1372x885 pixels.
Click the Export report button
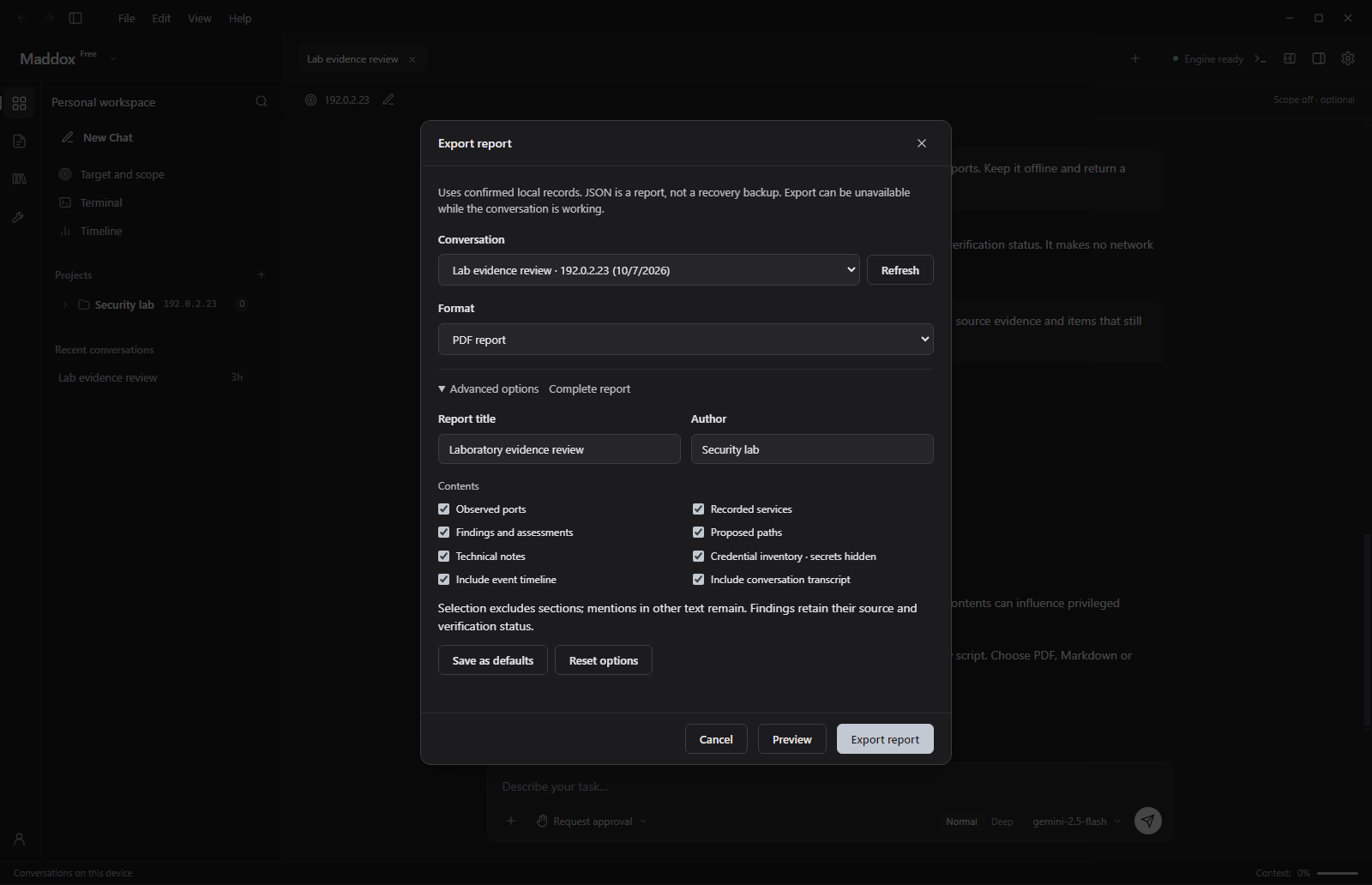coord(885,739)
